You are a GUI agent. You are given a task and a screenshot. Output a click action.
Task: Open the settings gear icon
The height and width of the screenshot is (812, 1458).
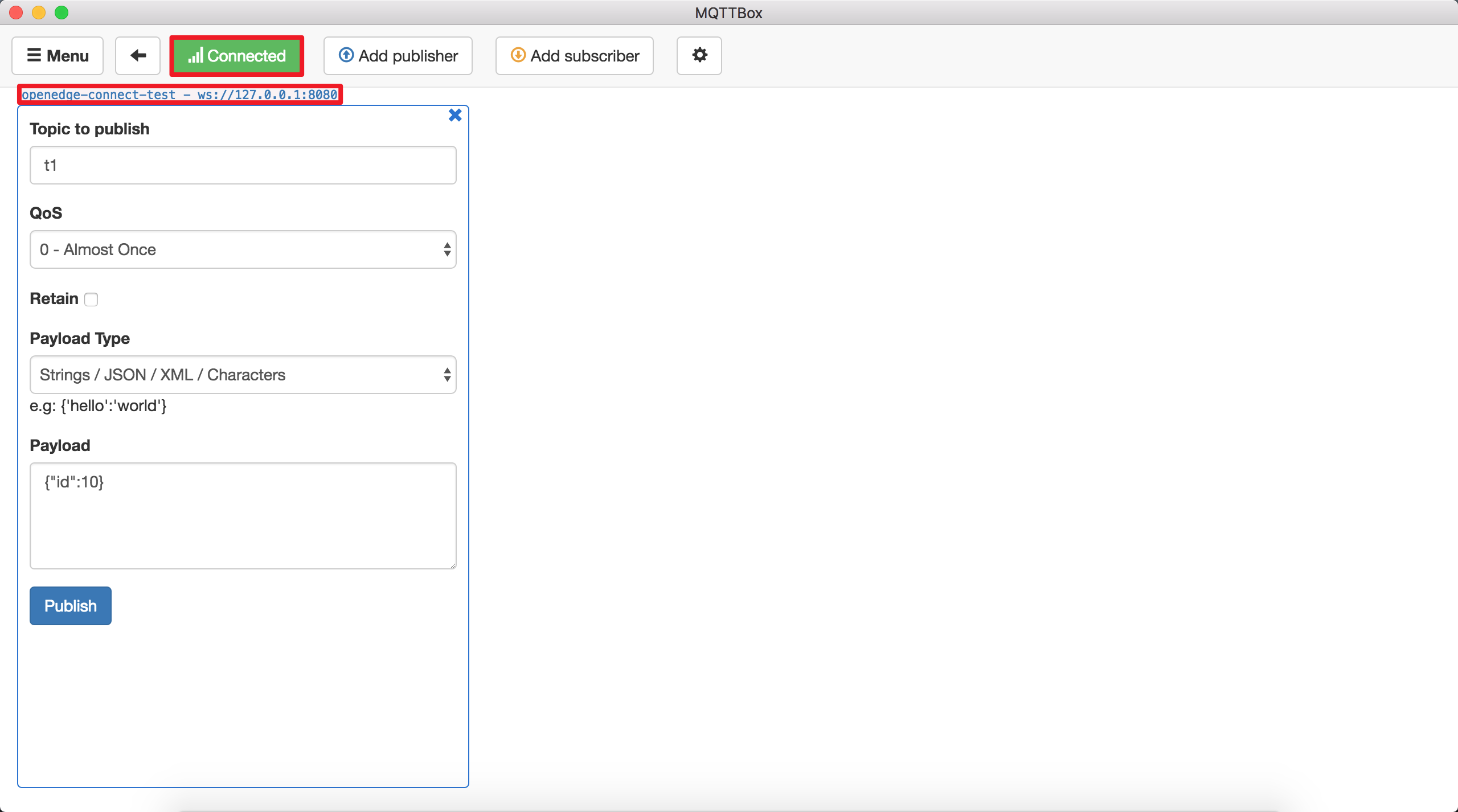[700, 55]
